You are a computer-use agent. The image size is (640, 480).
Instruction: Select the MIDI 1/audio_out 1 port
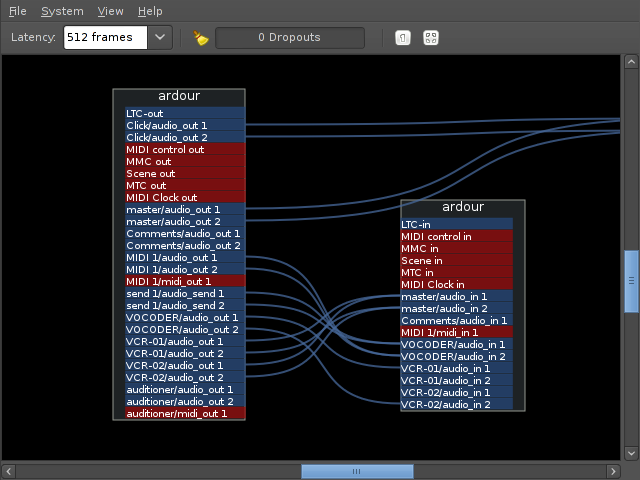coord(185,258)
